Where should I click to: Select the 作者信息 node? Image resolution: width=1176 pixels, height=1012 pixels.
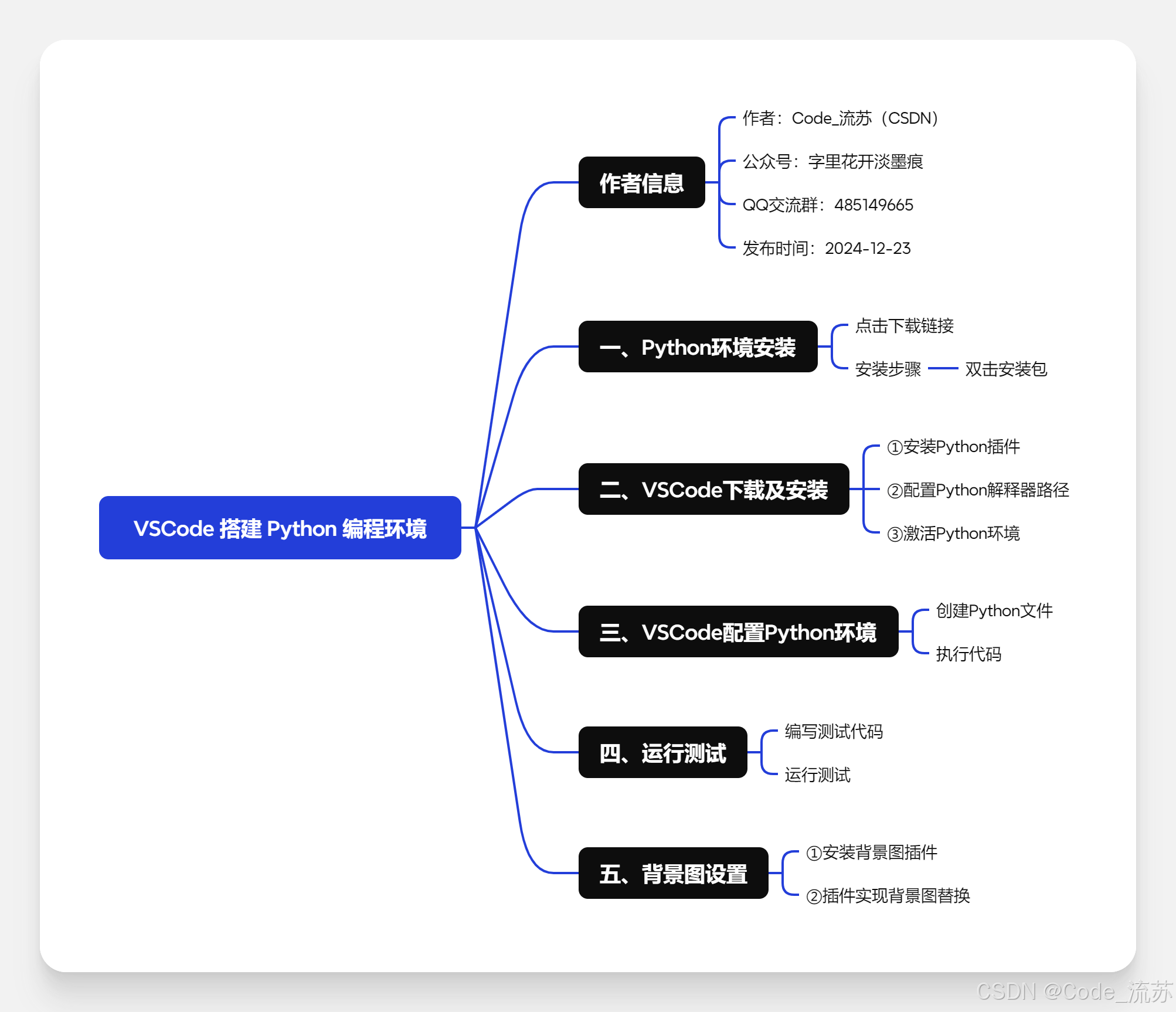click(x=641, y=182)
